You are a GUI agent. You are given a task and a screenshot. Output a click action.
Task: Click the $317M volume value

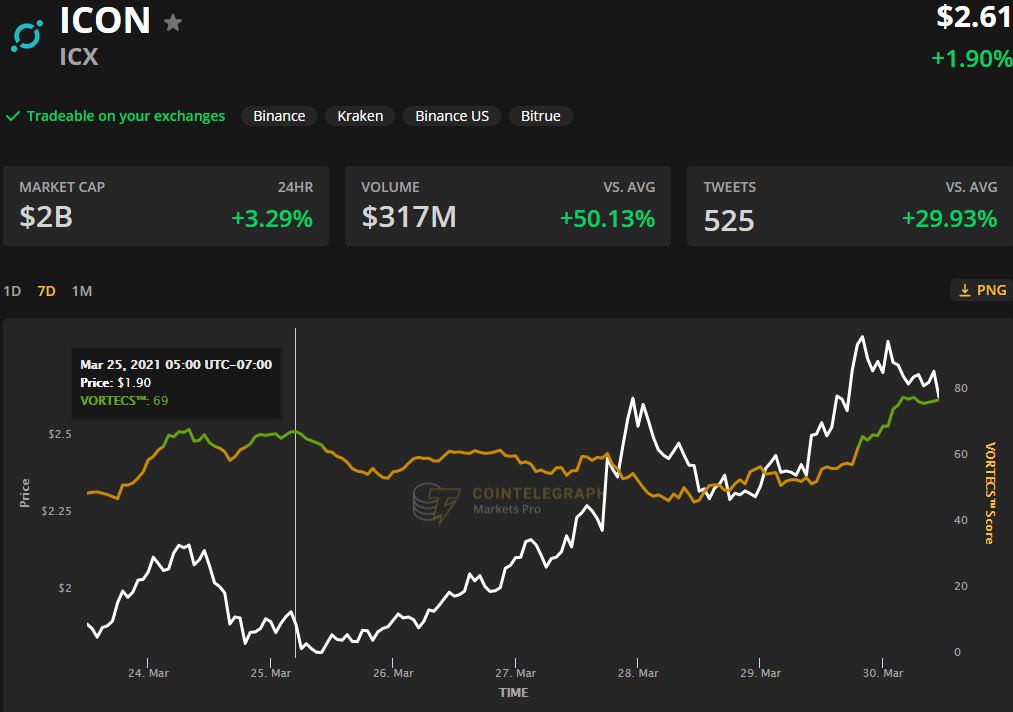[x=409, y=217]
